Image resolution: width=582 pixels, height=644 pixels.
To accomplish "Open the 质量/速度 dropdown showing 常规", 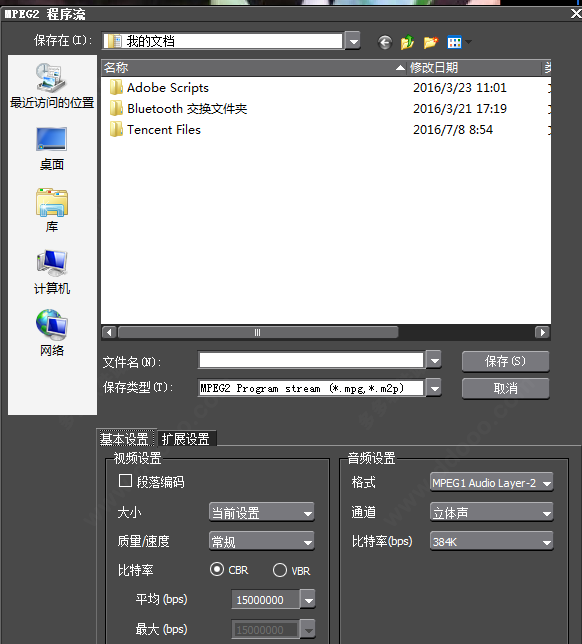I will point(262,542).
